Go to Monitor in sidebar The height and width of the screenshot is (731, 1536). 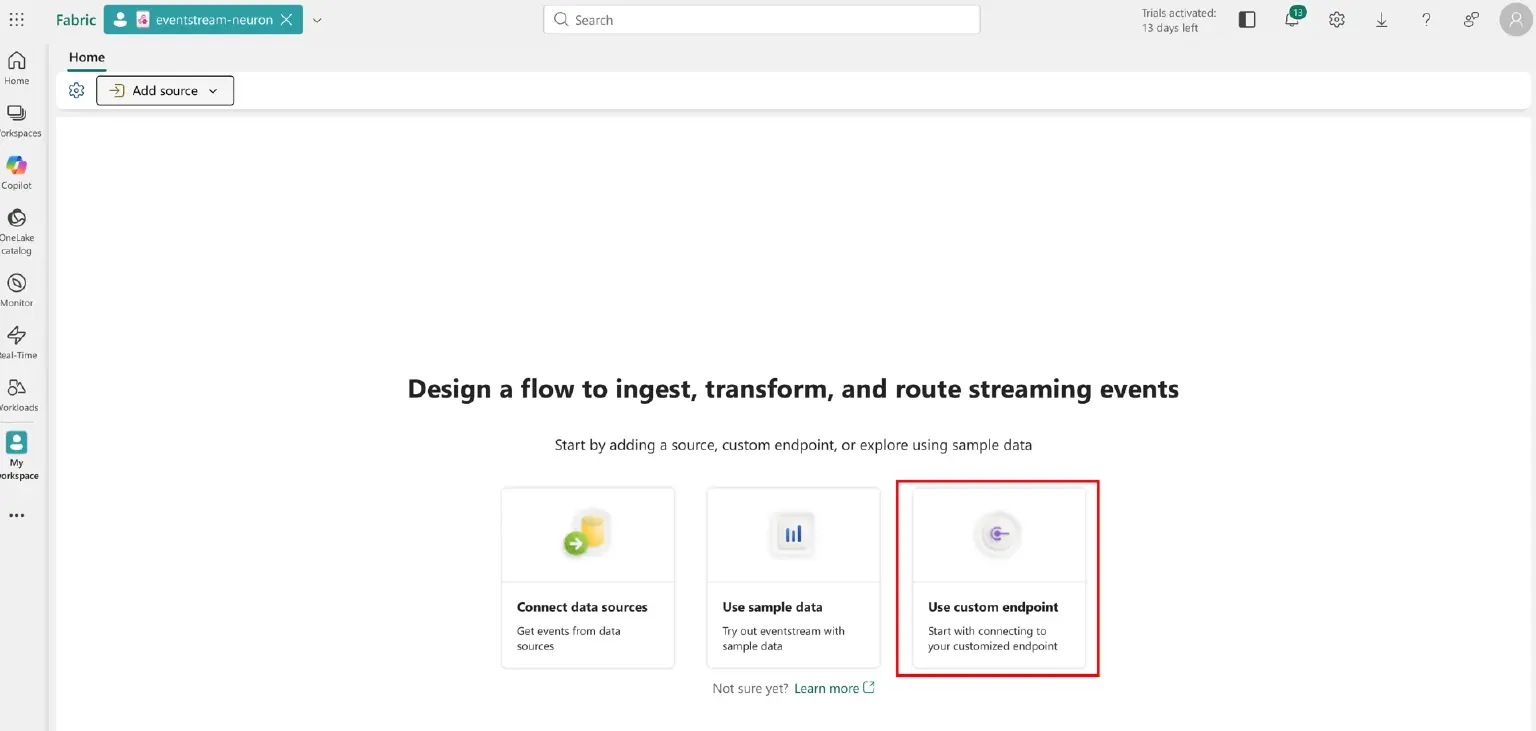click(17, 289)
